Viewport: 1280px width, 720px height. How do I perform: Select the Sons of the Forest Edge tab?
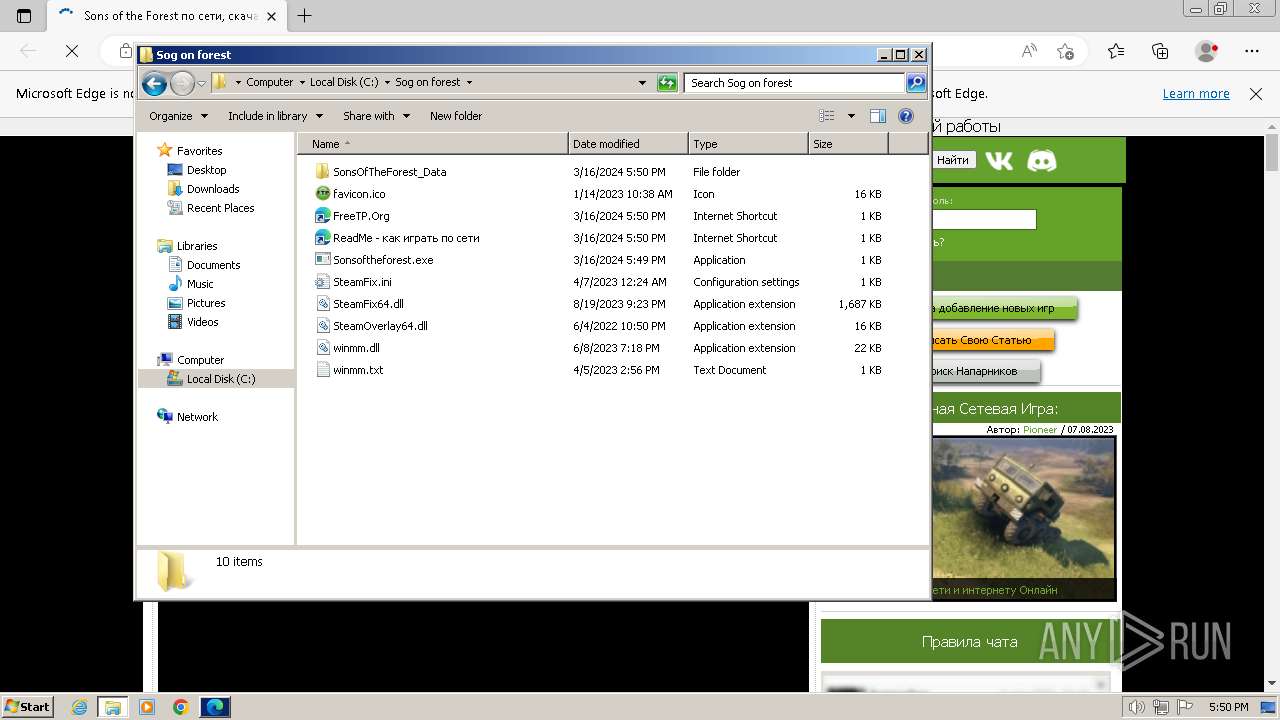(167, 16)
